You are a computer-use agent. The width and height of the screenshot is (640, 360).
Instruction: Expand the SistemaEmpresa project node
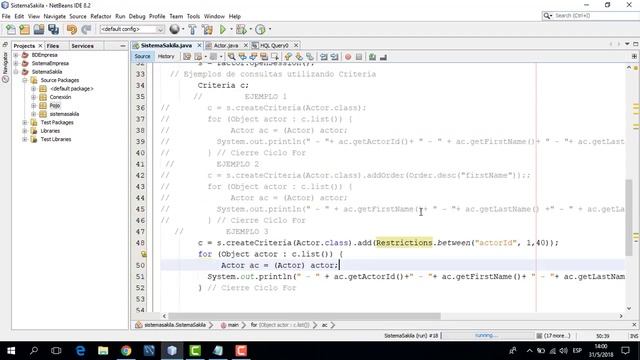coord(16,63)
